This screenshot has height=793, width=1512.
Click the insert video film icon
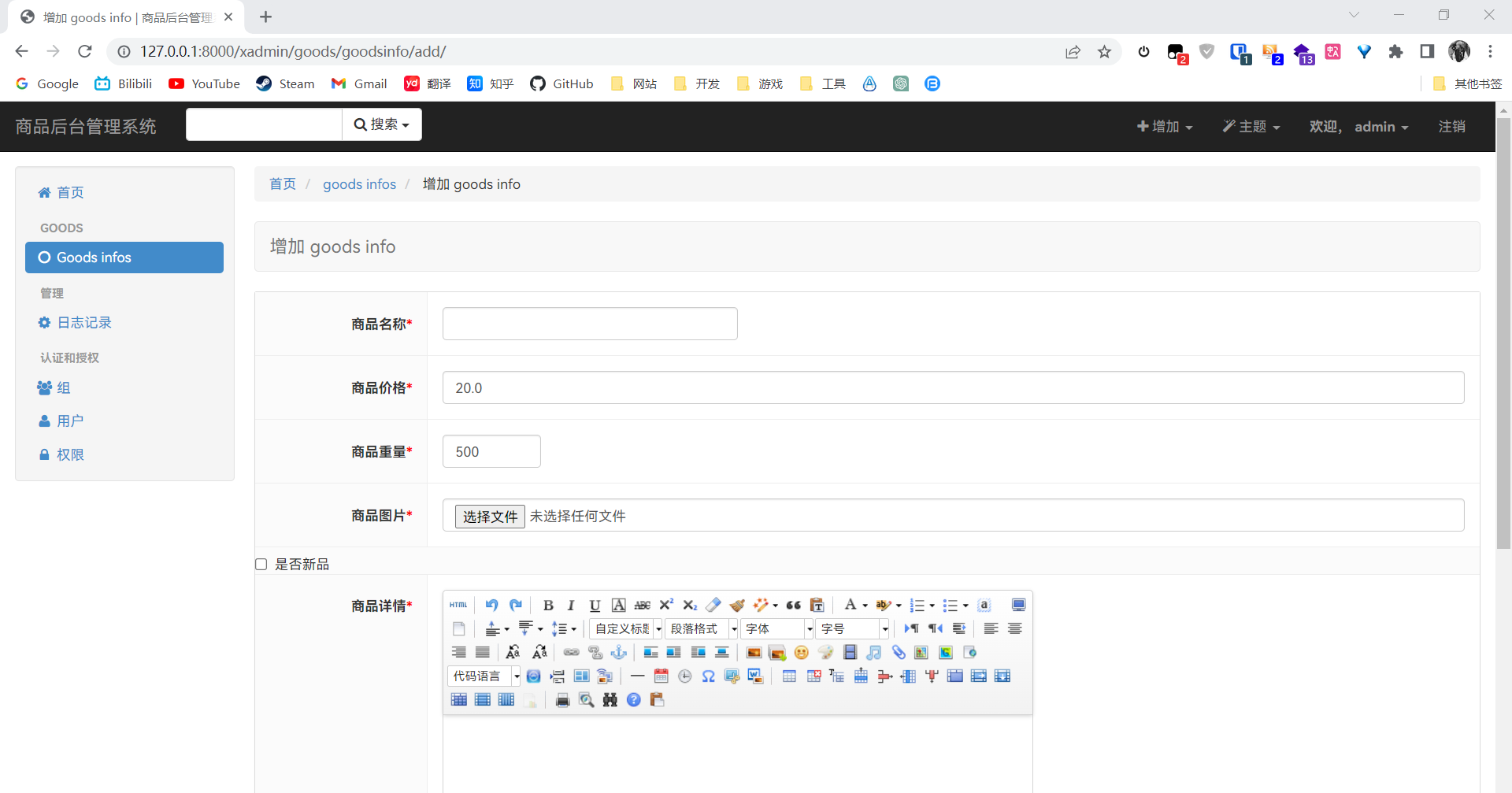[850, 652]
